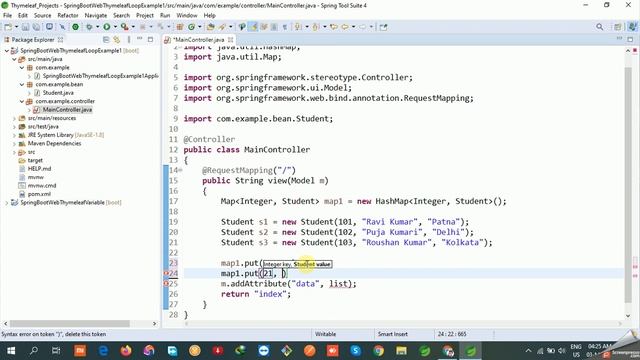Viewport: 640px width, 360px height.
Task: Click the New Java Package icon
Action: coord(180,27)
